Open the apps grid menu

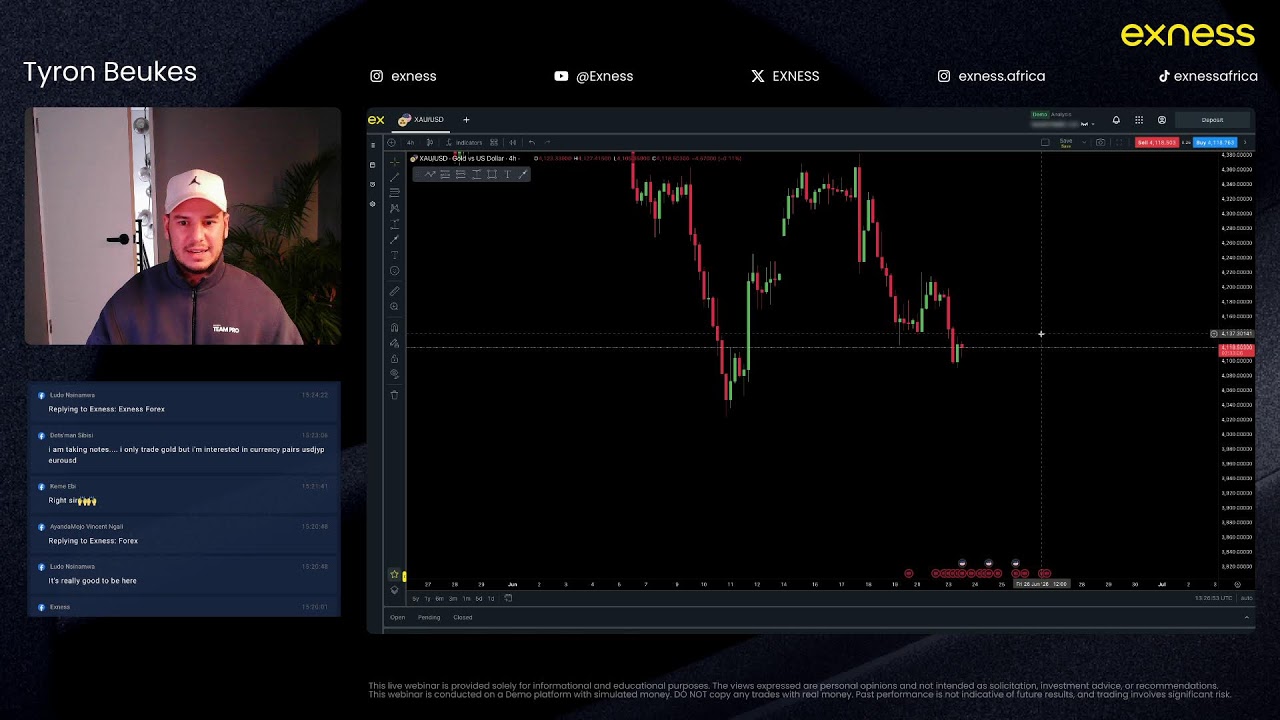click(x=1139, y=120)
